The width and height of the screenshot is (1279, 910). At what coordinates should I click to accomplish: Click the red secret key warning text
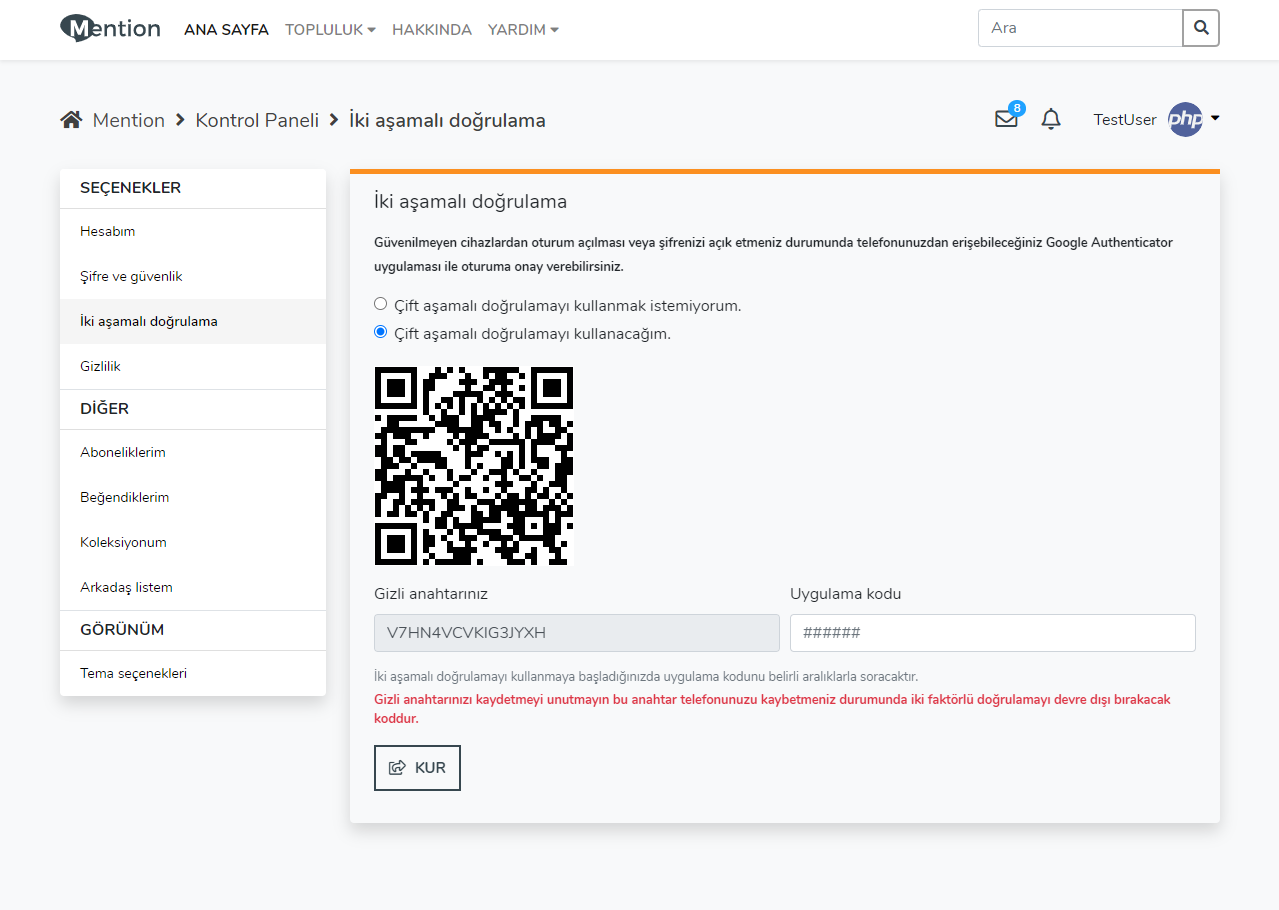click(x=772, y=709)
